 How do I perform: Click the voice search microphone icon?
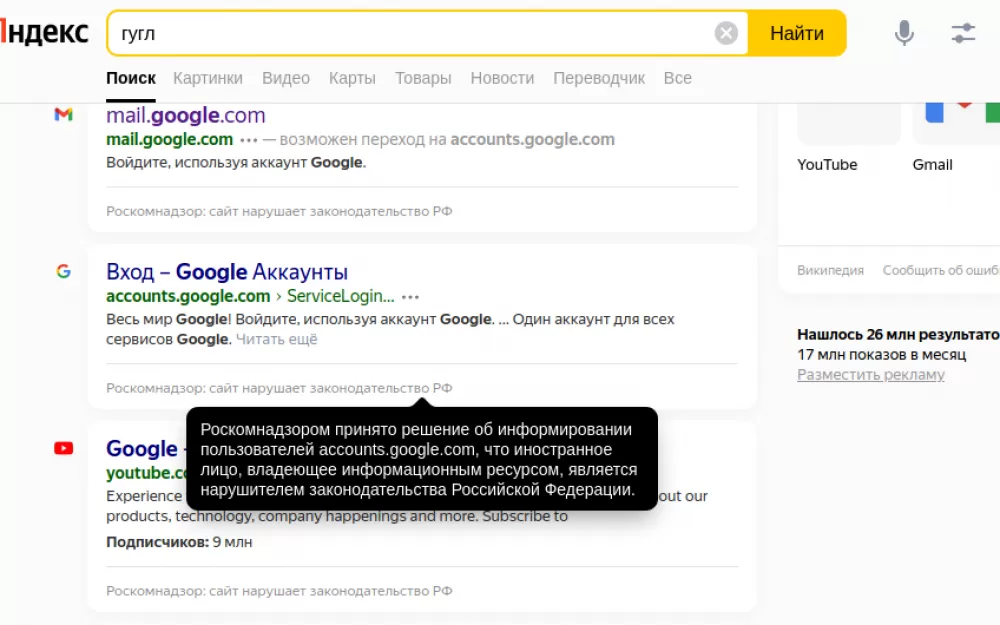pos(904,33)
